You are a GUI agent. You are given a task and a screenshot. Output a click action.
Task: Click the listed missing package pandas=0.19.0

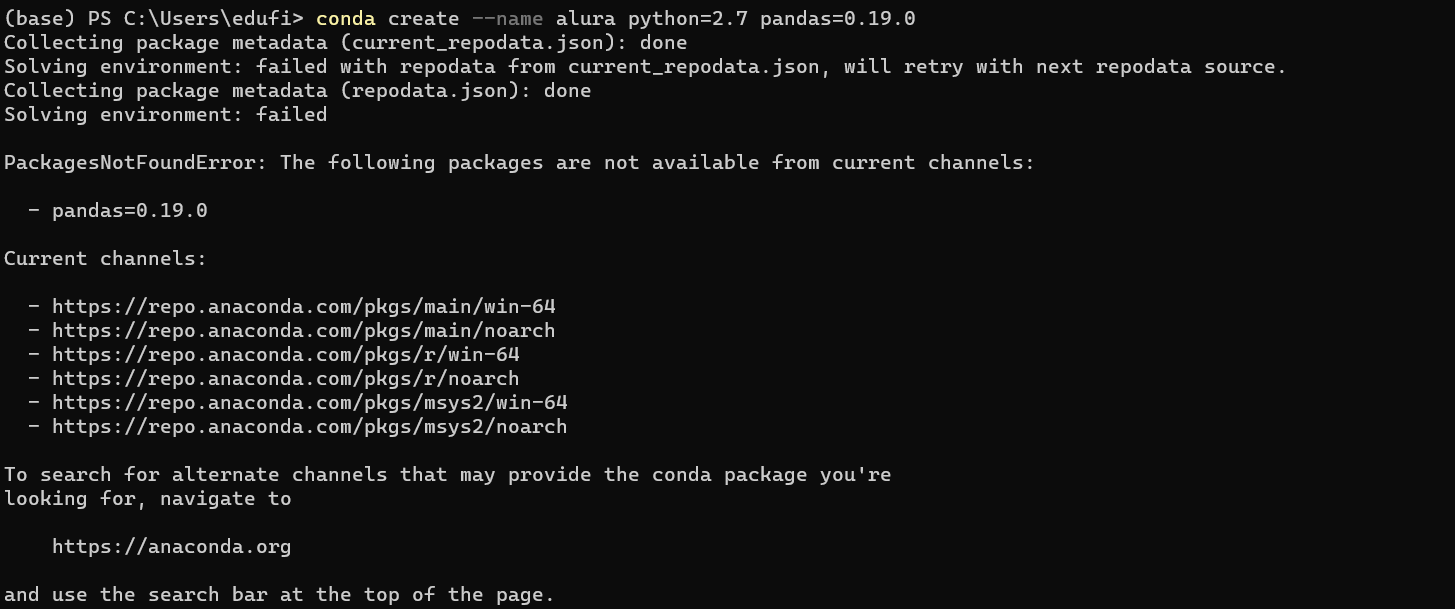click(130, 211)
